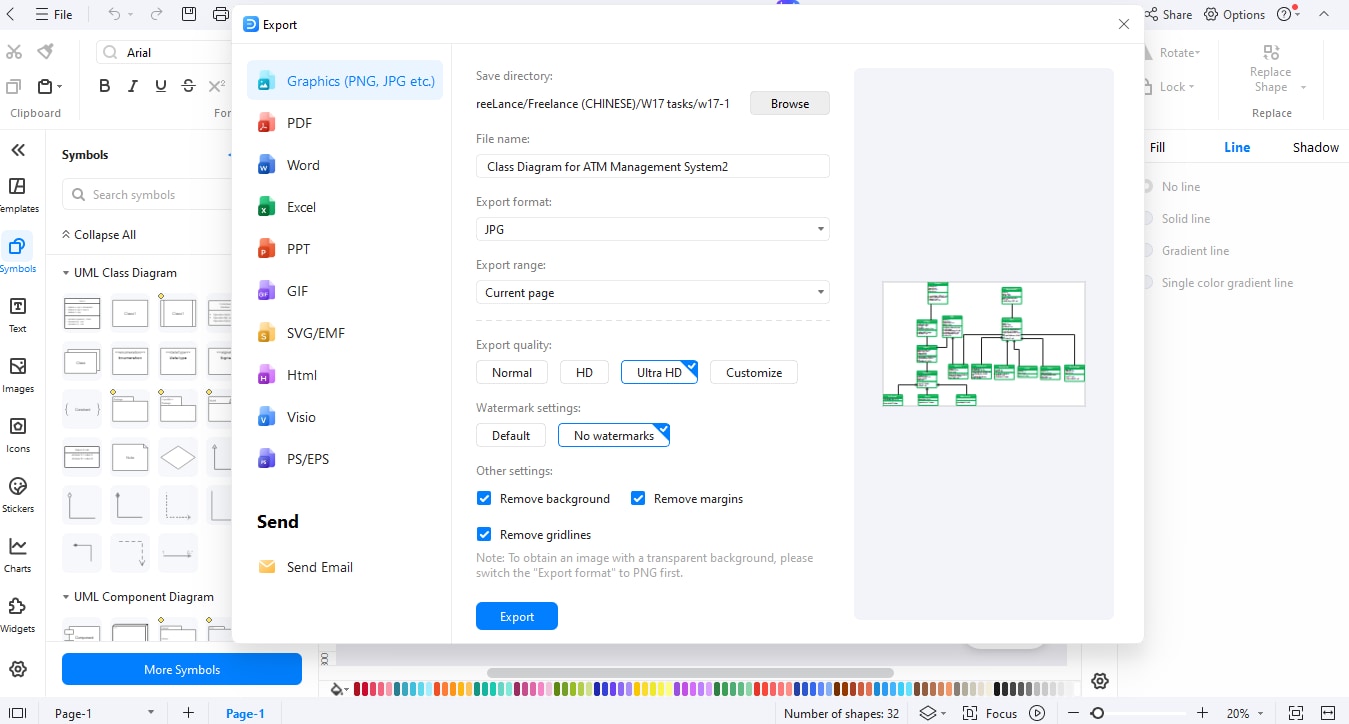The image size is (1349, 724).
Task: Click the zoom slider handle in status bar
Action: coord(1097,713)
